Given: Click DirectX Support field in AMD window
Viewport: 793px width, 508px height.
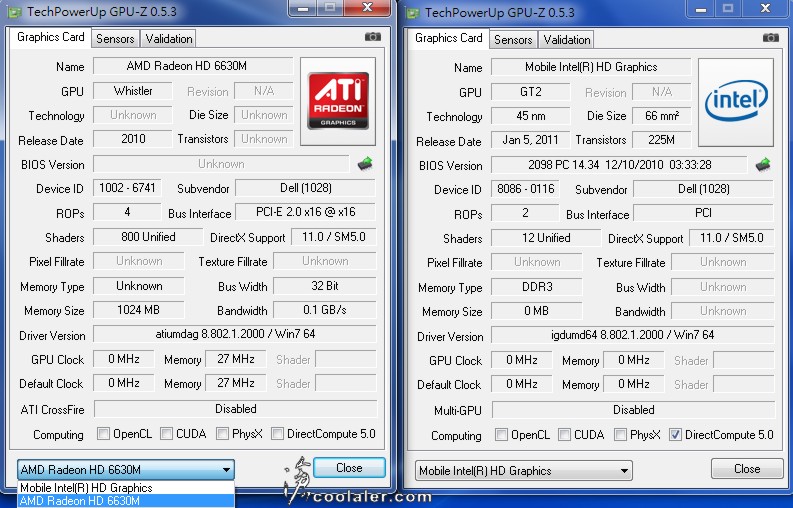Looking at the screenshot, I should click(334, 237).
